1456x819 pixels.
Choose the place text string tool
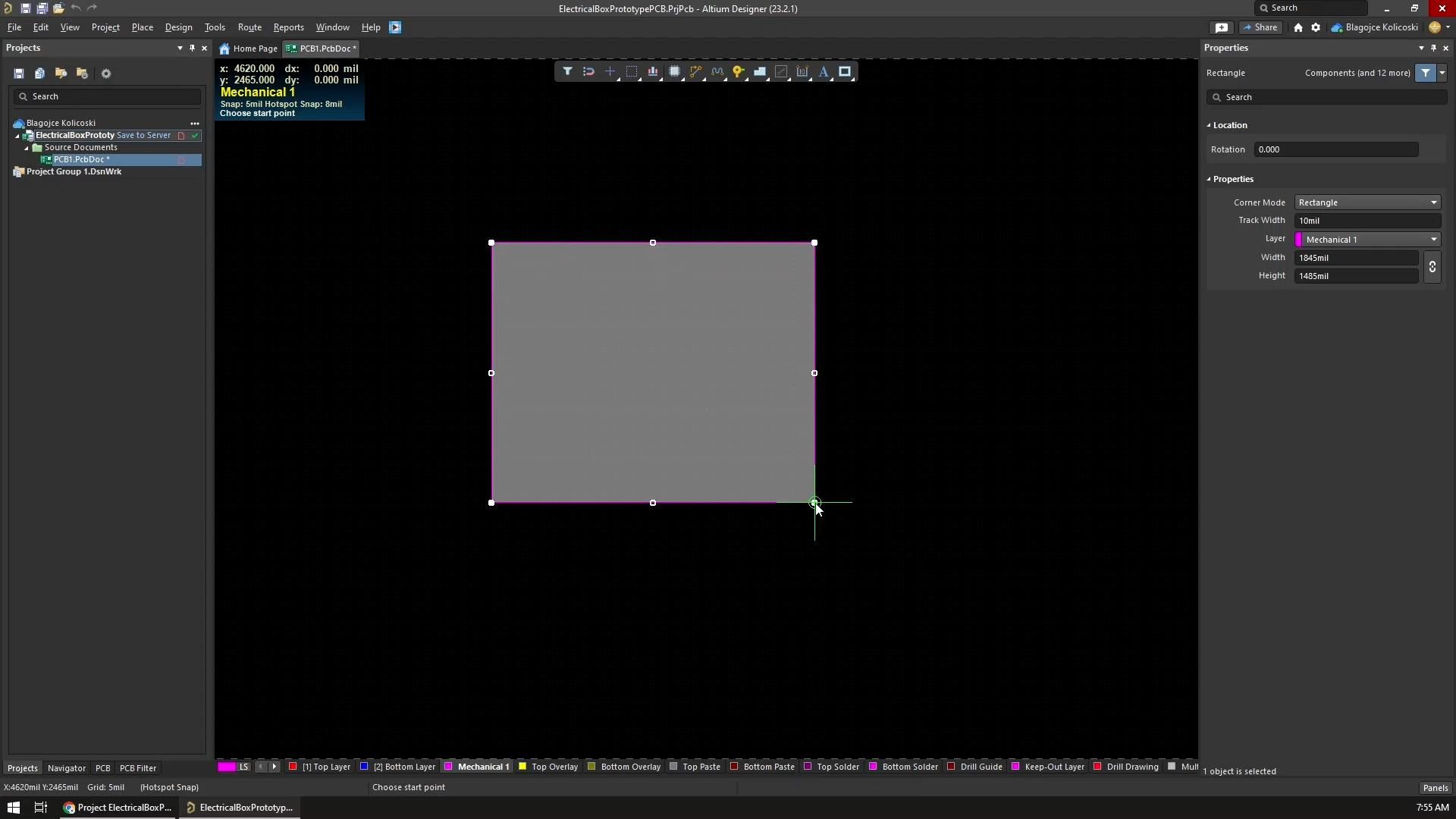click(x=824, y=71)
